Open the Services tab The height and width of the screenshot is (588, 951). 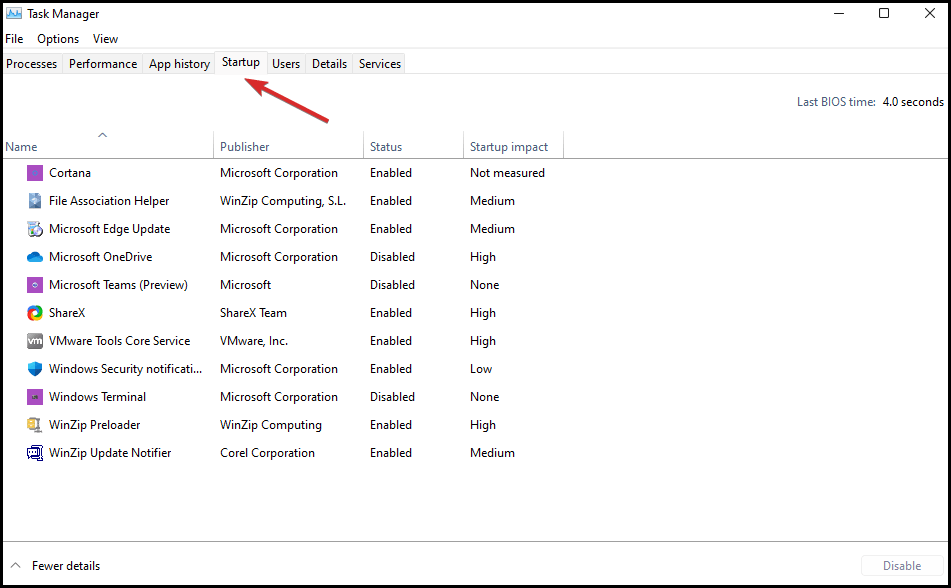[380, 64]
